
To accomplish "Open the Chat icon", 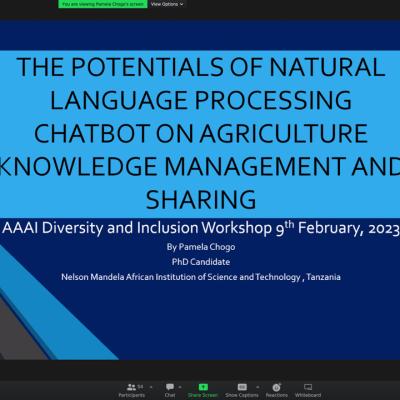I will pos(170,387).
